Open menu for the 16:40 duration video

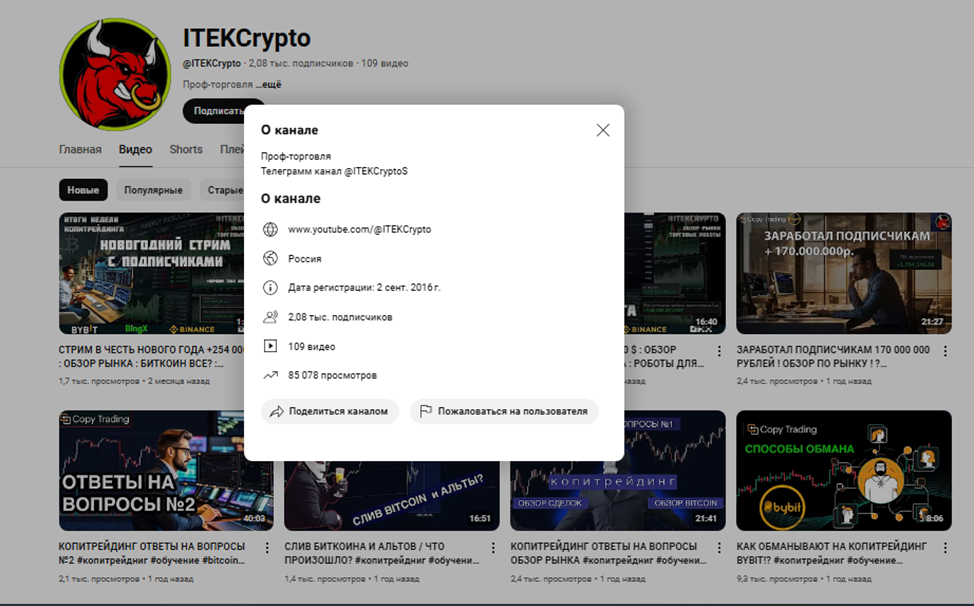719,351
